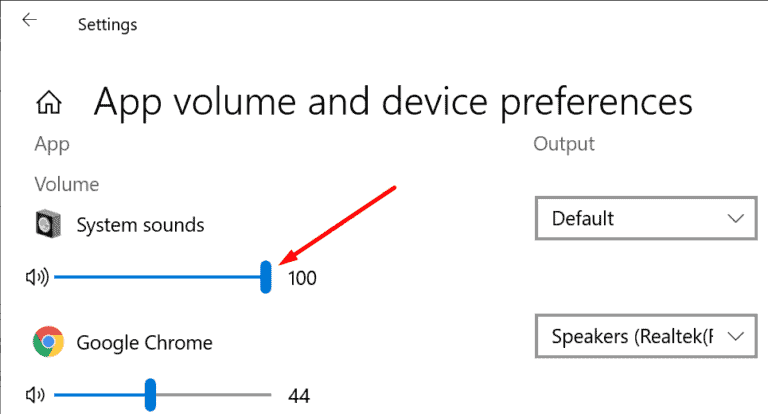Image resolution: width=768 pixels, height=414 pixels.
Task: Click the Settings window title text
Action: pyautogui.click(x=107, y=24)
